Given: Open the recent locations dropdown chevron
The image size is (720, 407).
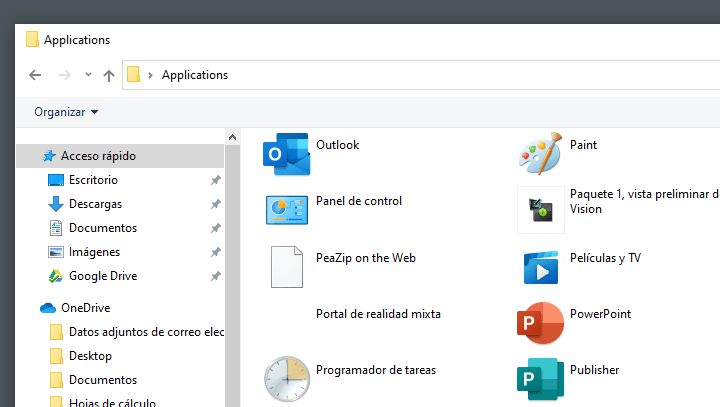Looking at the screenshot, I should coord(88,74).
